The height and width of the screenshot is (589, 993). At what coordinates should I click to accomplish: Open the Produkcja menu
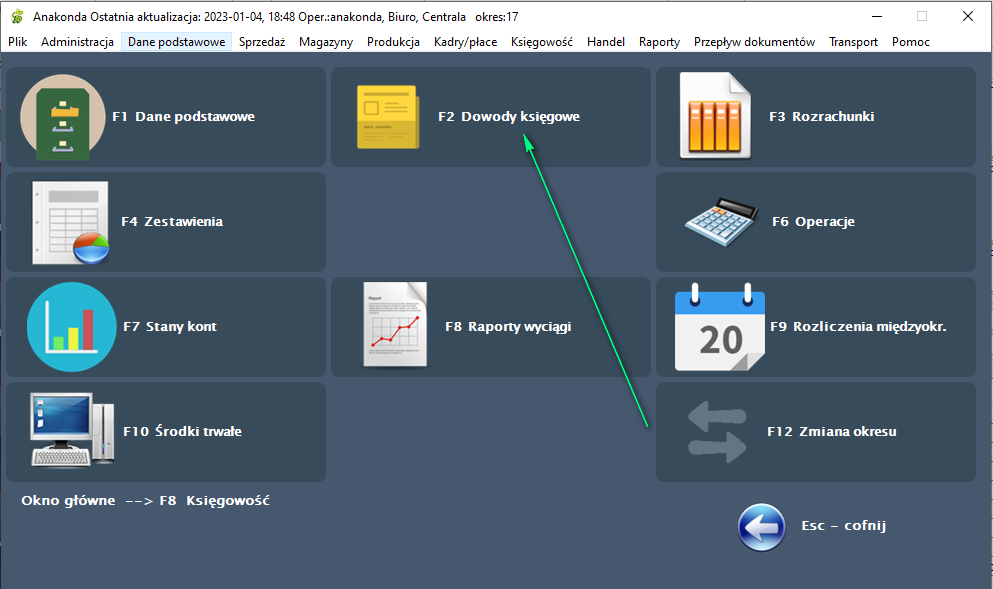393,42
